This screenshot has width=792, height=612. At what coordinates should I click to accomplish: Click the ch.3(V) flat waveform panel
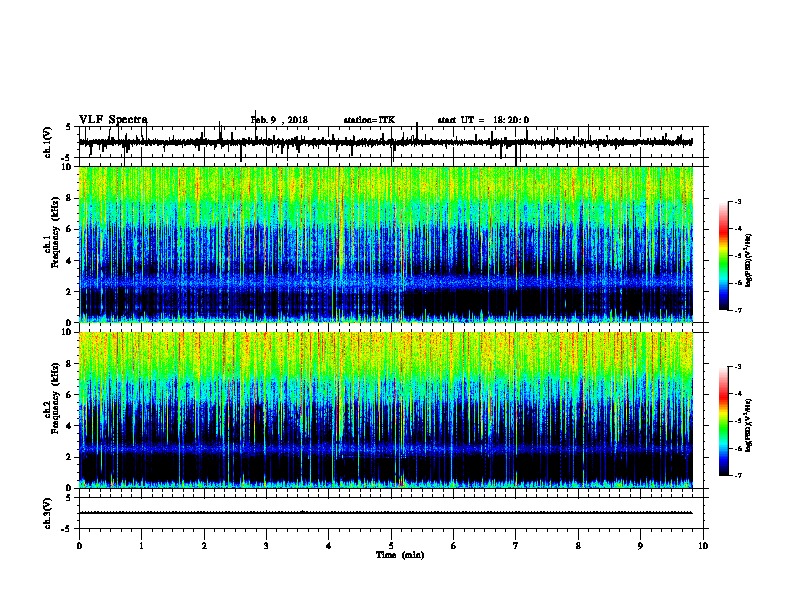(393, 513)
